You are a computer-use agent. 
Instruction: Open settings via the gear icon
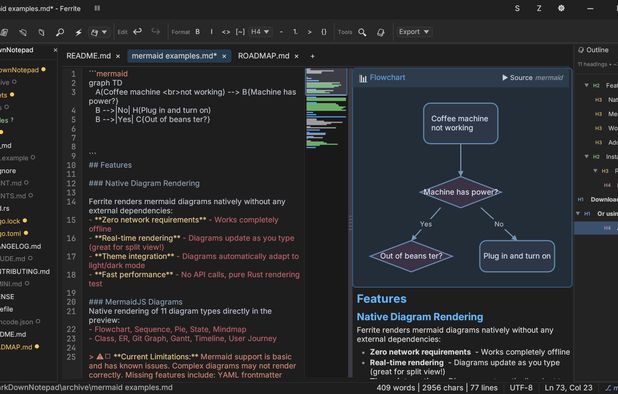pos(561,8)
